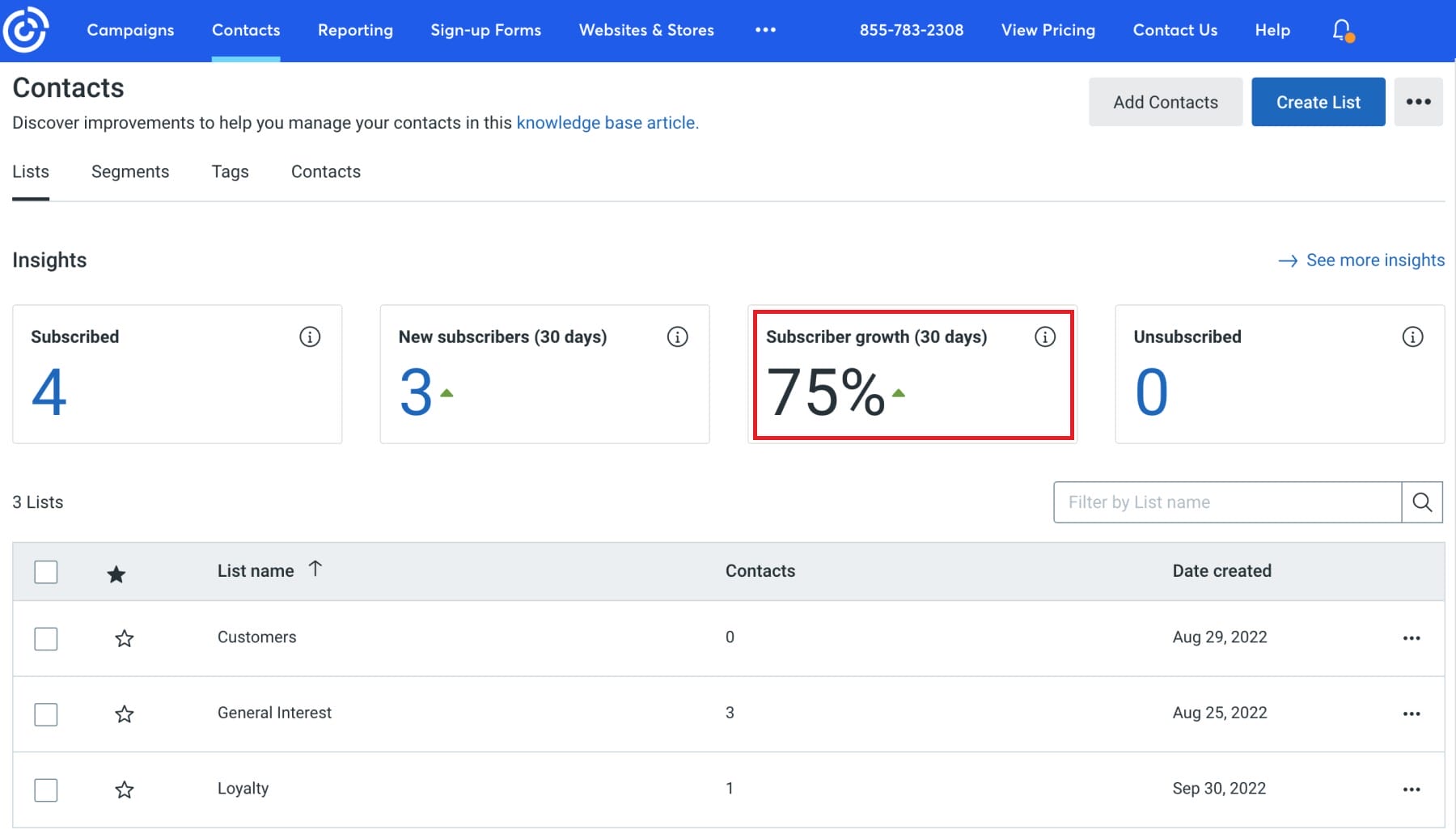Viewport: 1456px width, 834px height.
Task: Check the checkbox for General Interest
Action: pyautogui.click(x=46, y=714)
